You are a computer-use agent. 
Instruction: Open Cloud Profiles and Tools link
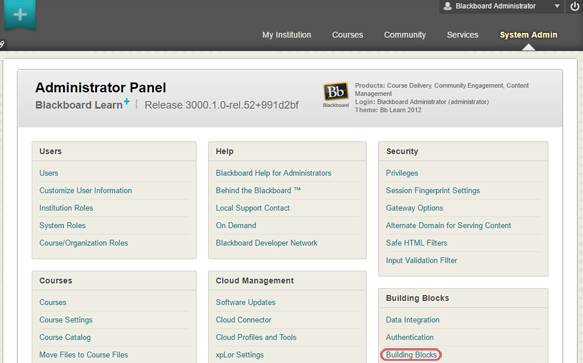(256, 337)
